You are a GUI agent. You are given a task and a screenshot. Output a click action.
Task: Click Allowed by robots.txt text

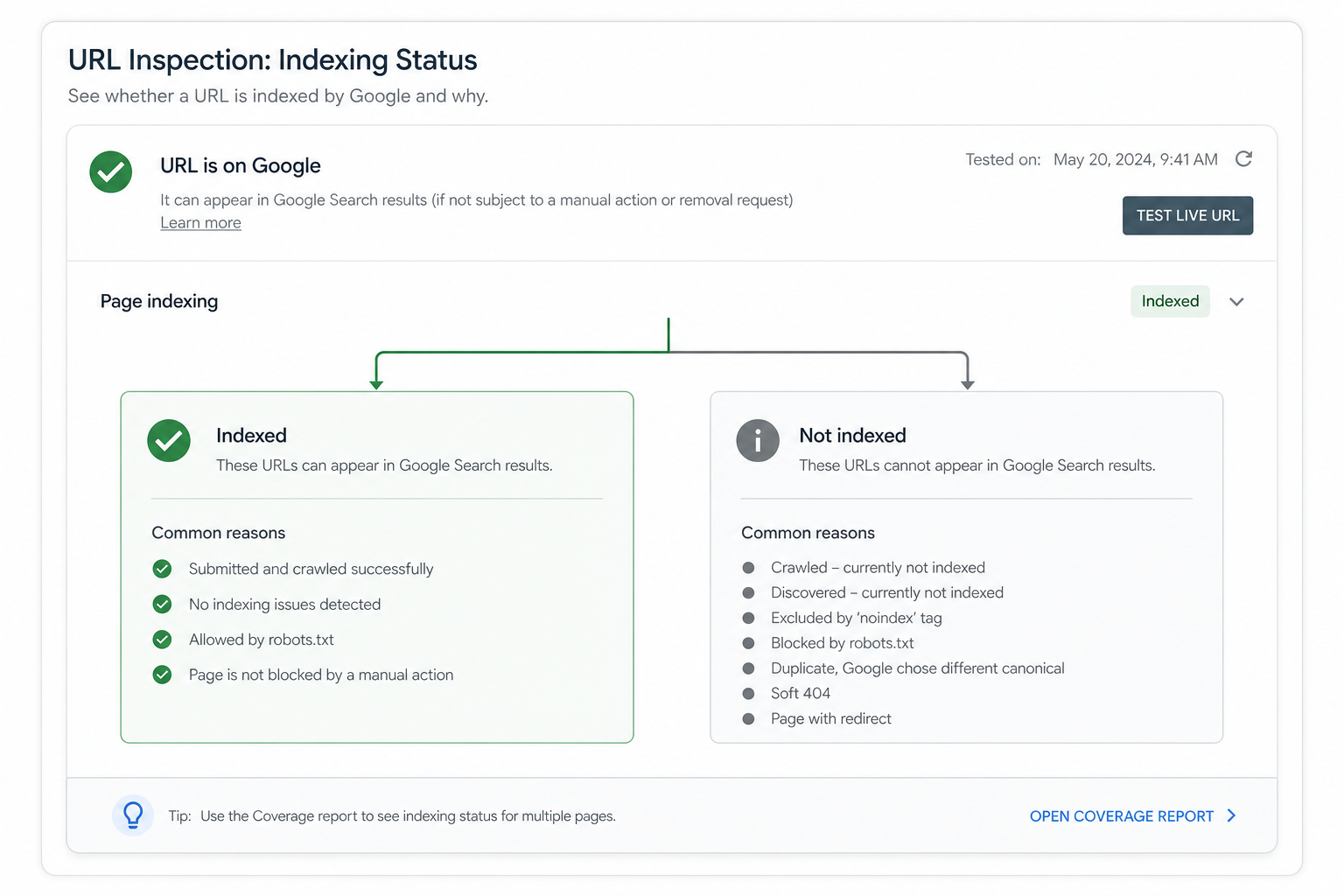tap(262, 640)
